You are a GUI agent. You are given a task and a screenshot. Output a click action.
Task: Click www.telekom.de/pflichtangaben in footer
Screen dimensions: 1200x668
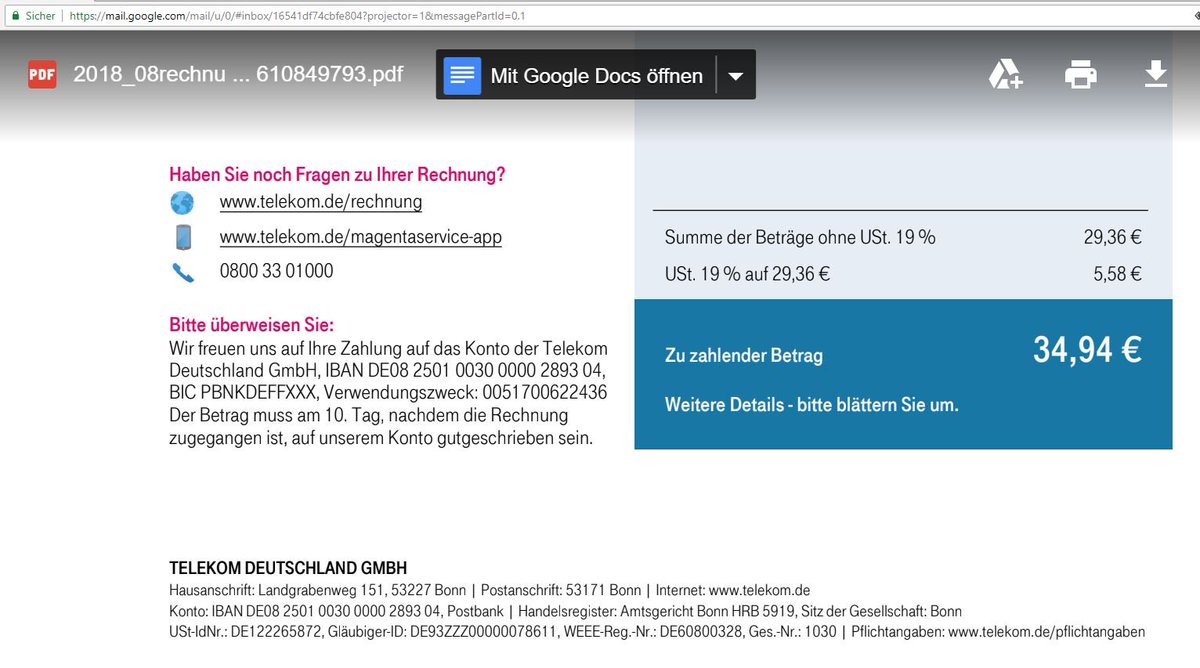pyautogui.click(x=1046, y=632)
